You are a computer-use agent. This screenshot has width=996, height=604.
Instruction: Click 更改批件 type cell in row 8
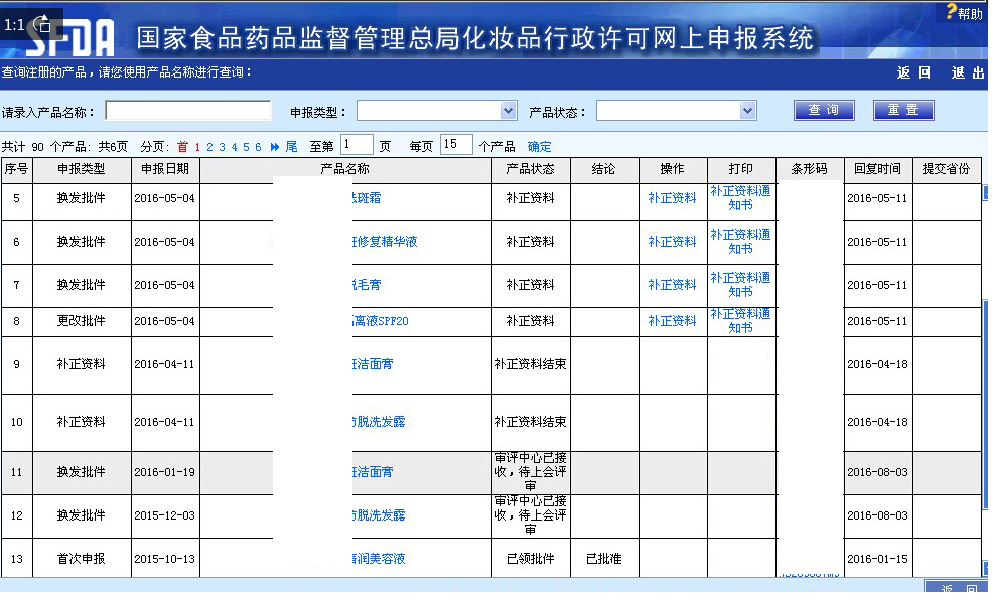pos(81,321)
